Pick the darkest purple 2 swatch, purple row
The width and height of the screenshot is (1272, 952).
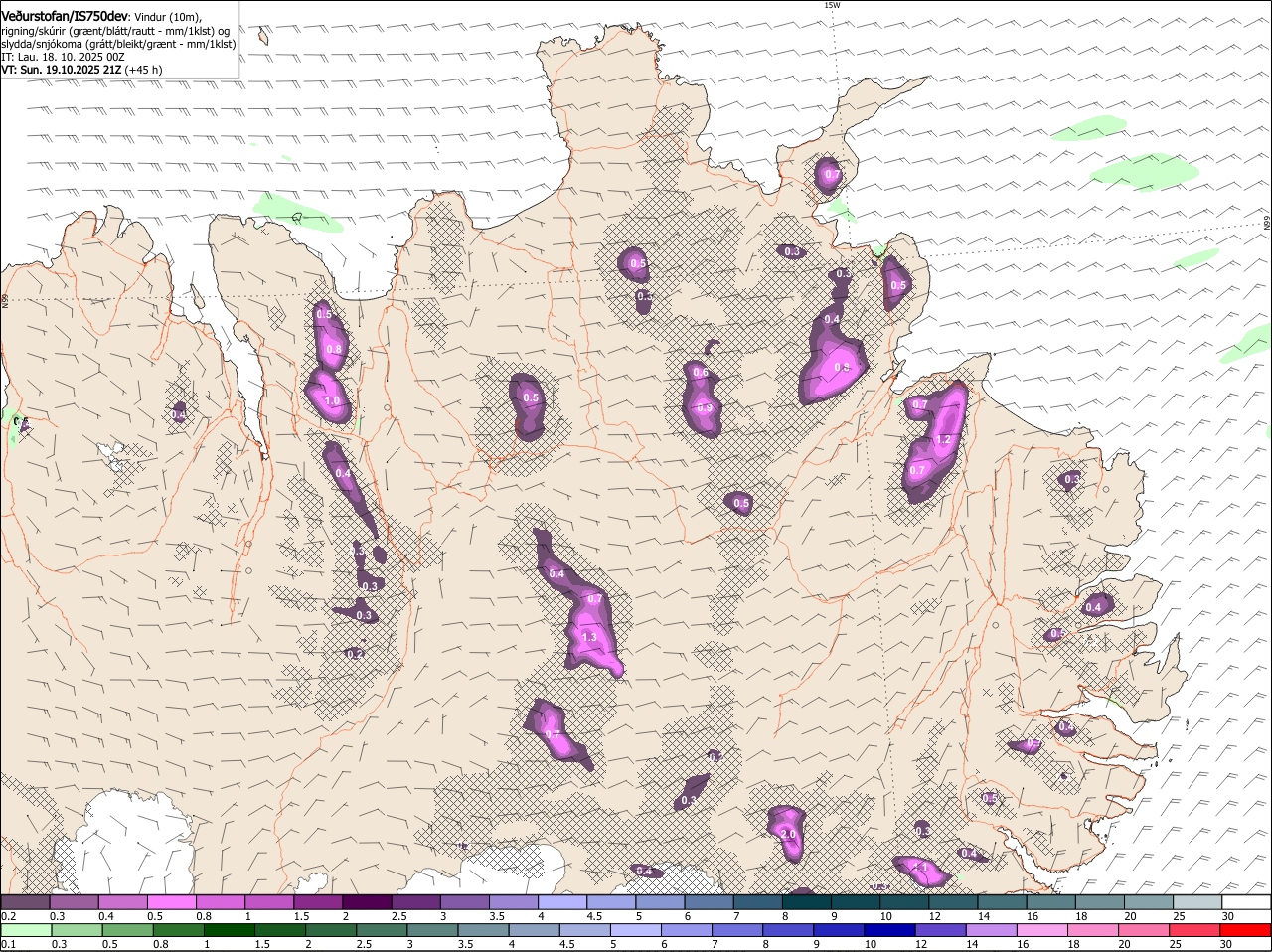[x=367, y=902]
